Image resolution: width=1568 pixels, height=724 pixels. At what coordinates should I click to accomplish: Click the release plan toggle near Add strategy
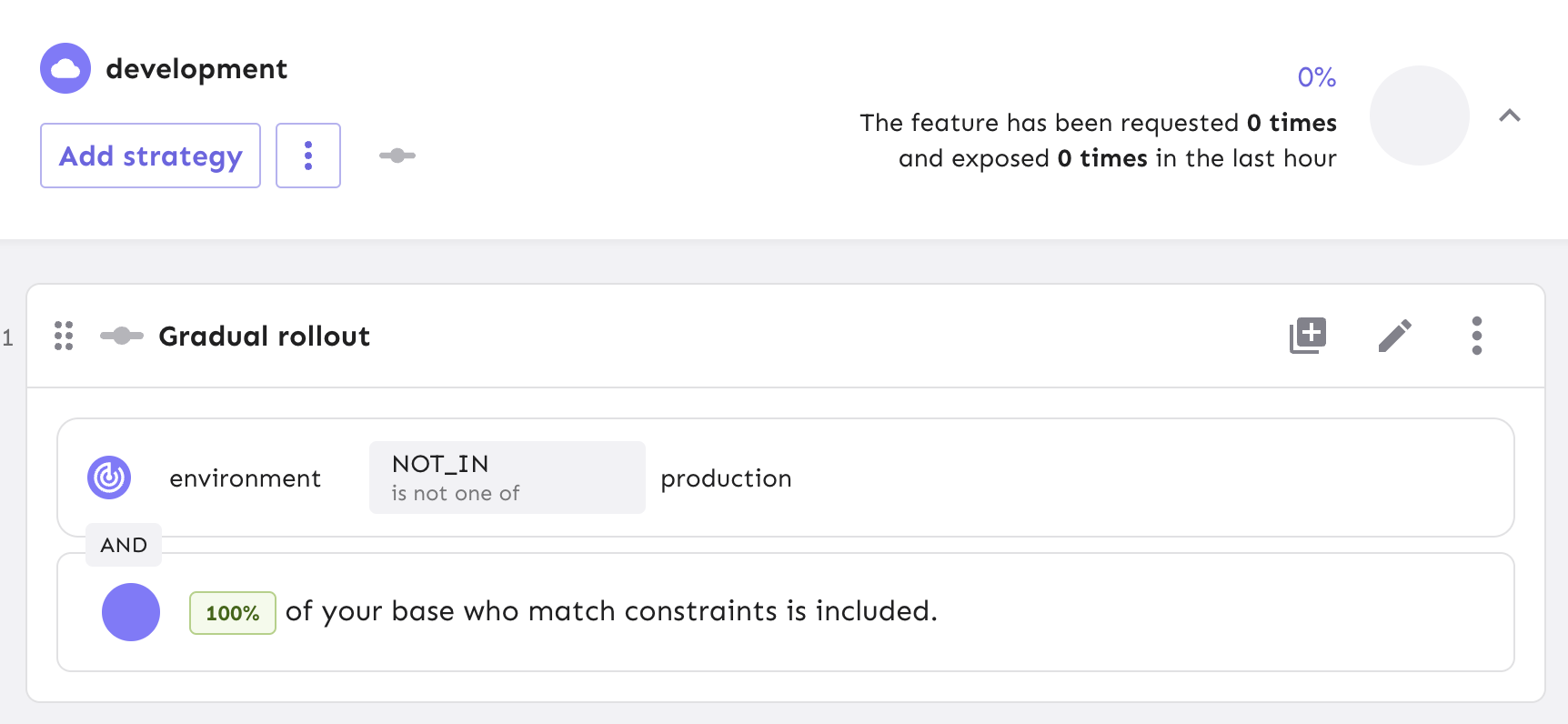coord(397,156)
